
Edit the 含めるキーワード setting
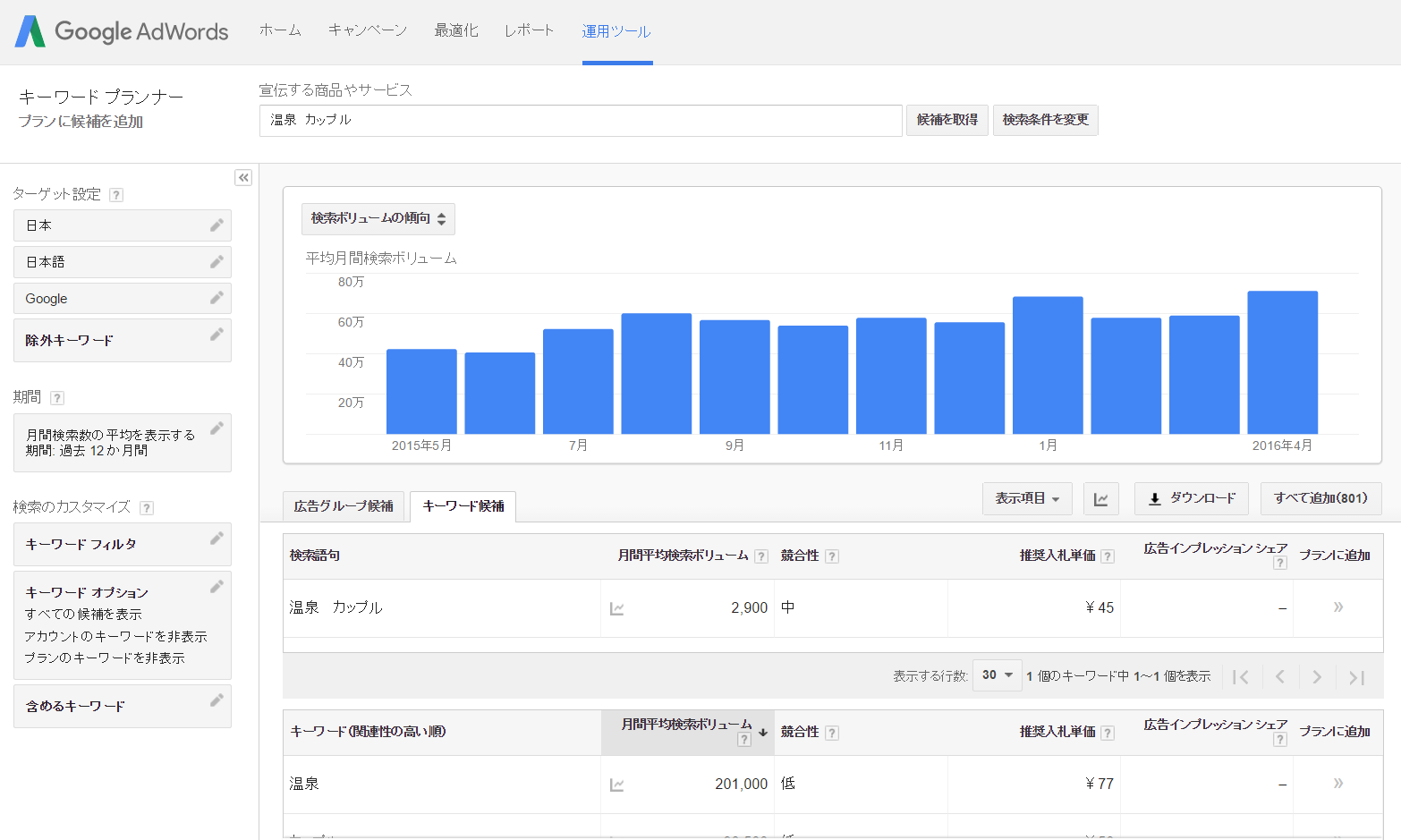217,700
